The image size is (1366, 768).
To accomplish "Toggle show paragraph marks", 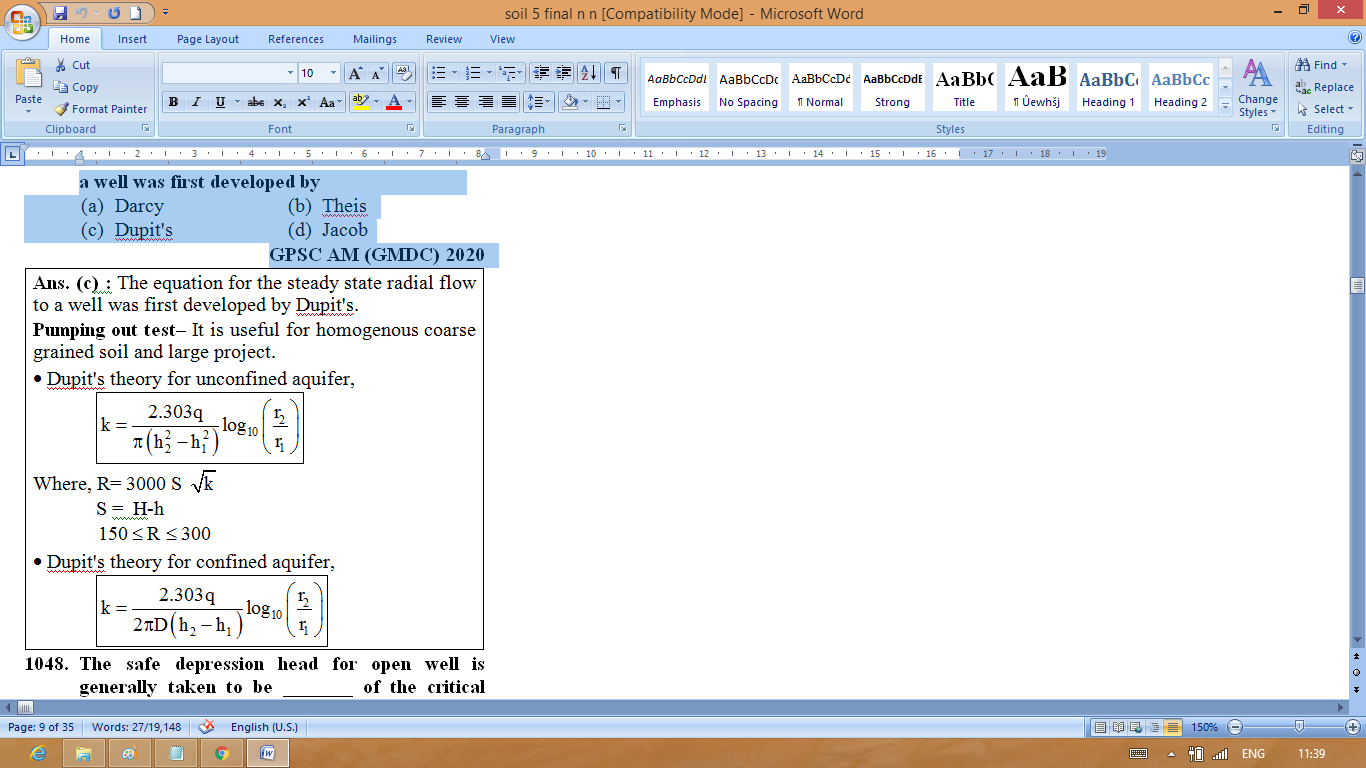I will point(616,73).
